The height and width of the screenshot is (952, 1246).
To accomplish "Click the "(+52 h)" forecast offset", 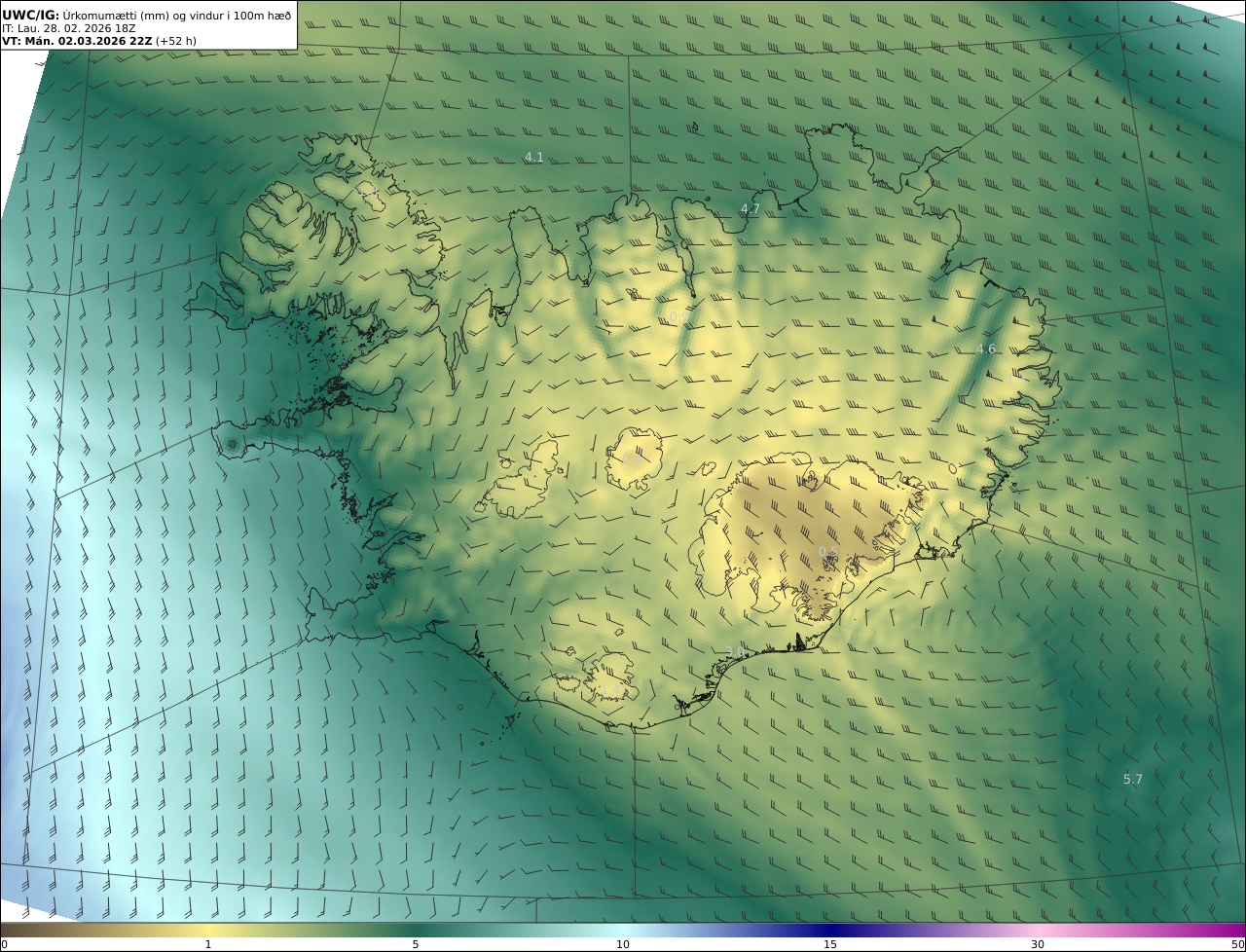I will [176, 41].
